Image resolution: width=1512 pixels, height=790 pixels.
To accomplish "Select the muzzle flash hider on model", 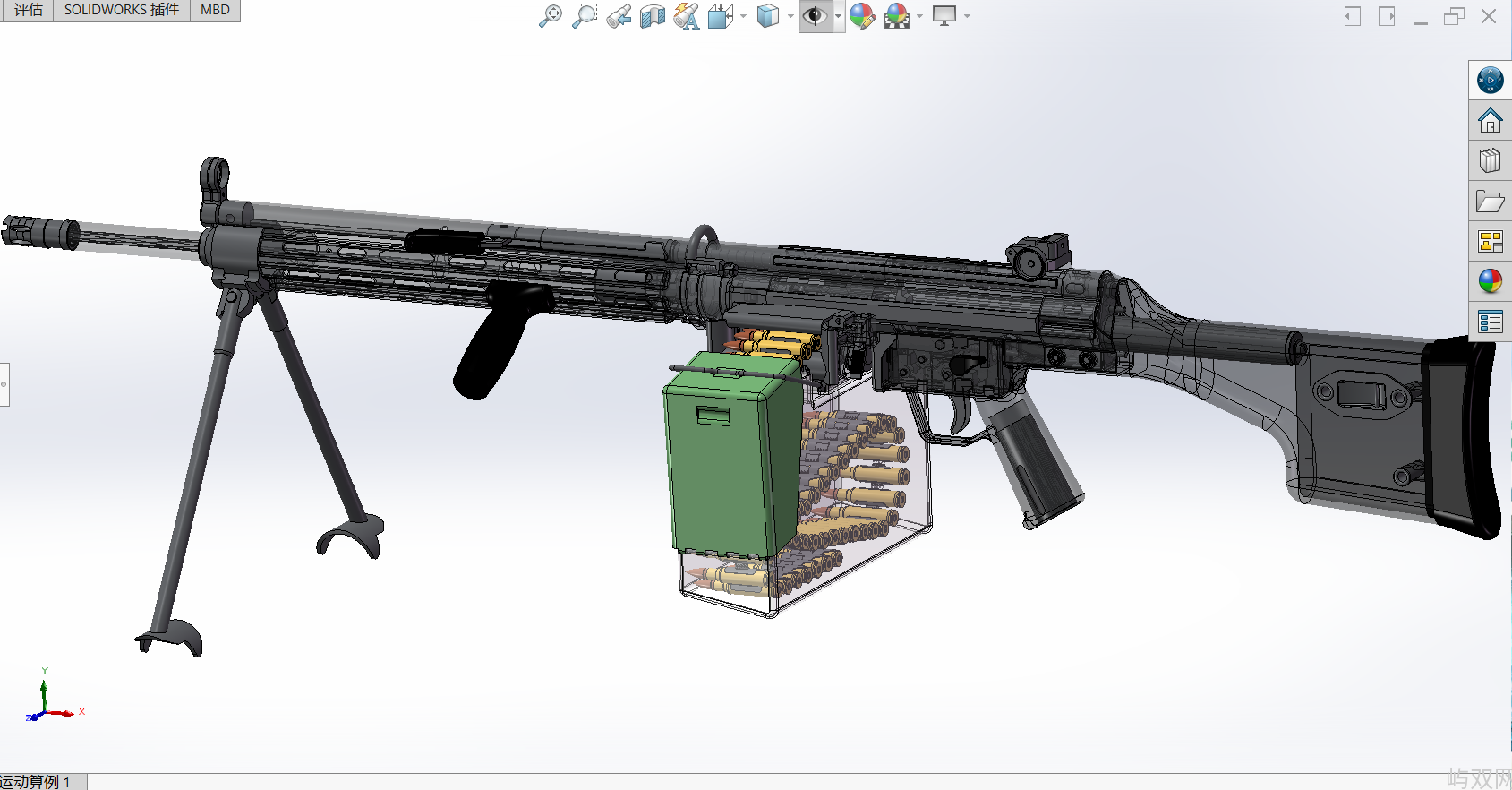I will point(41,232).
